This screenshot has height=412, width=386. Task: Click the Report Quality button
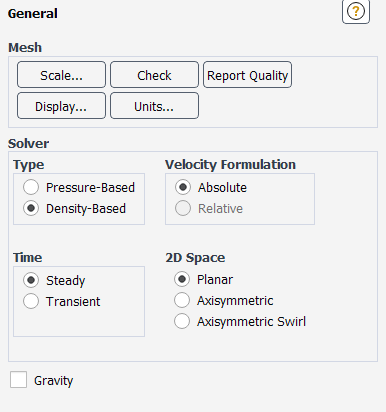[x=247, y=75]
